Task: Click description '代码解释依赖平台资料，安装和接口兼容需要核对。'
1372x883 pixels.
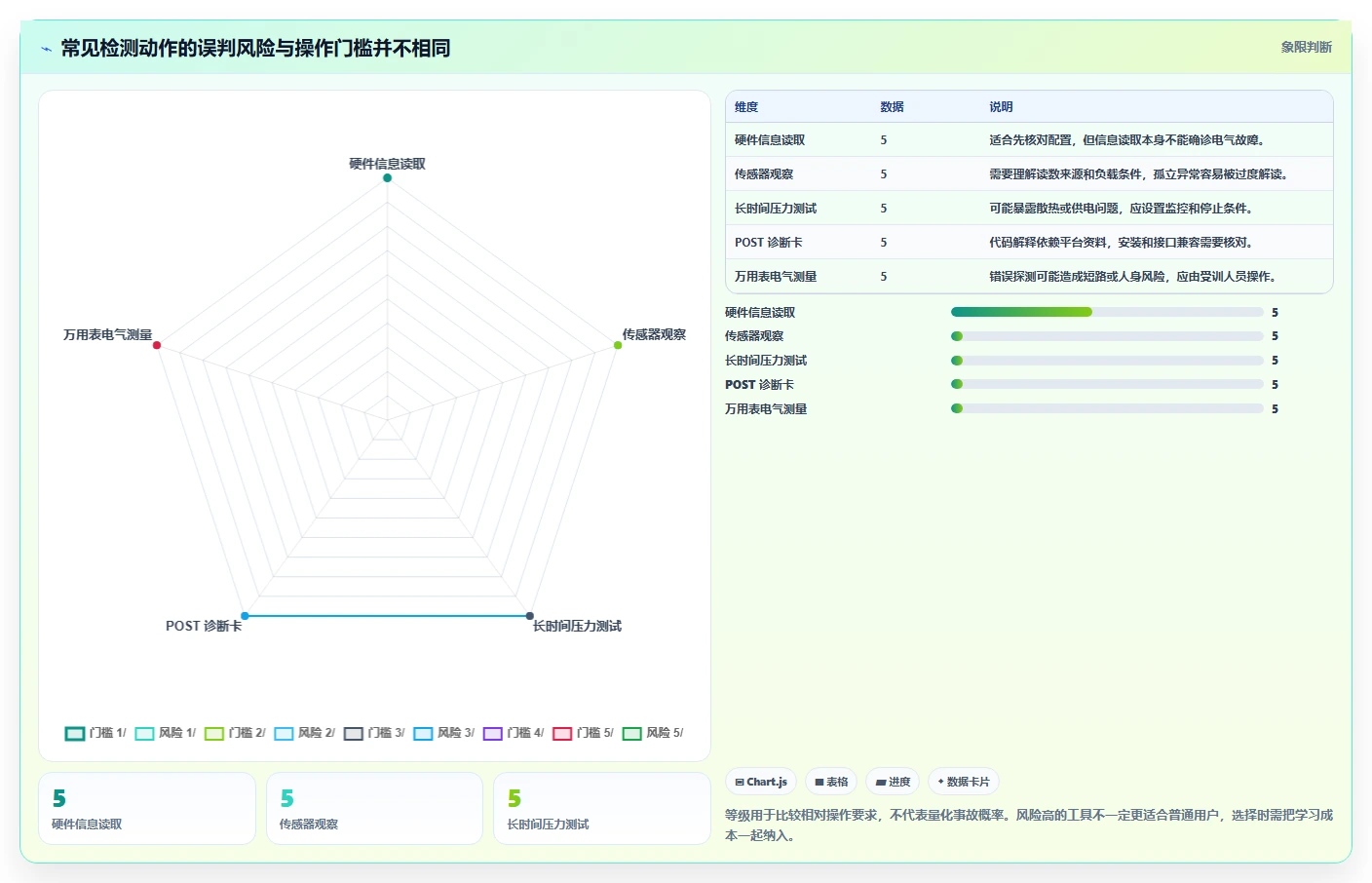Action: [x=1124, y=243]
